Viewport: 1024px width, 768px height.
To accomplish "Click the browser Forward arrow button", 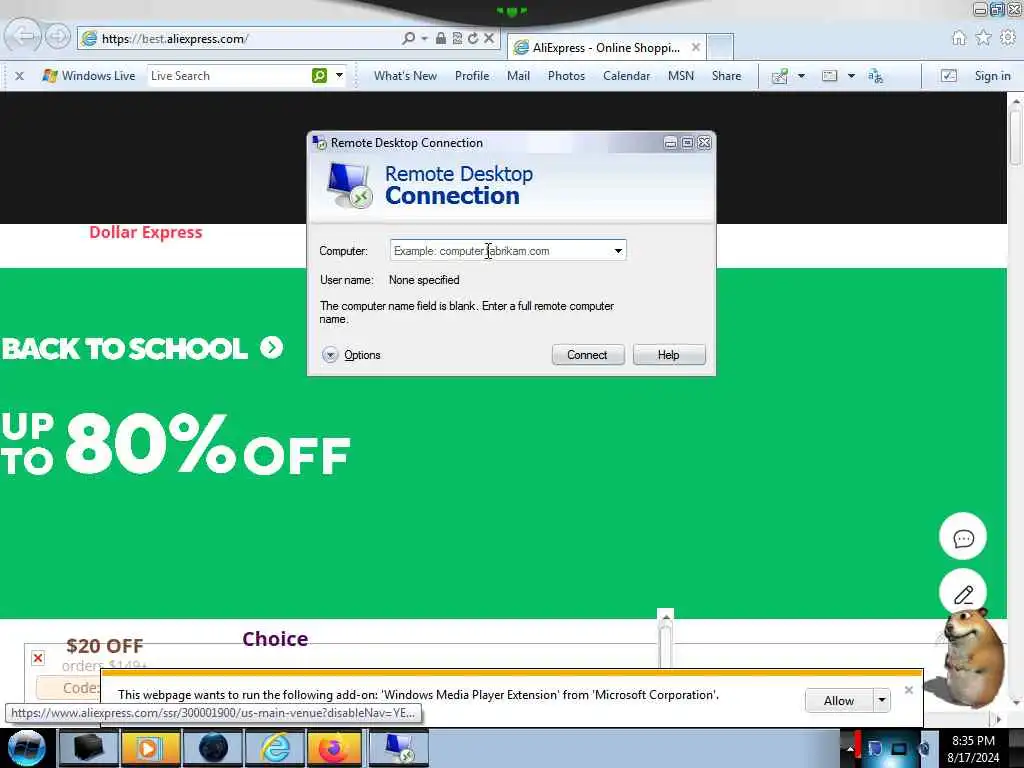I will click(x=57, y=37).
